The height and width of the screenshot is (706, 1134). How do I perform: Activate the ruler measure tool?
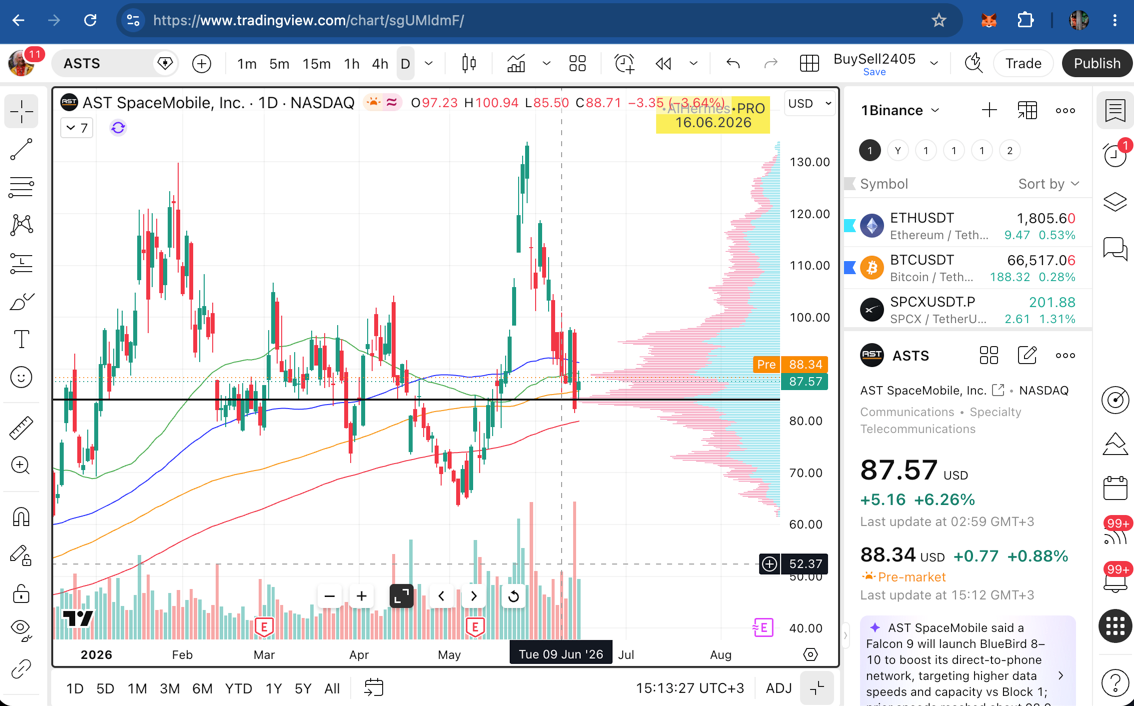click(x=21, y=428)
